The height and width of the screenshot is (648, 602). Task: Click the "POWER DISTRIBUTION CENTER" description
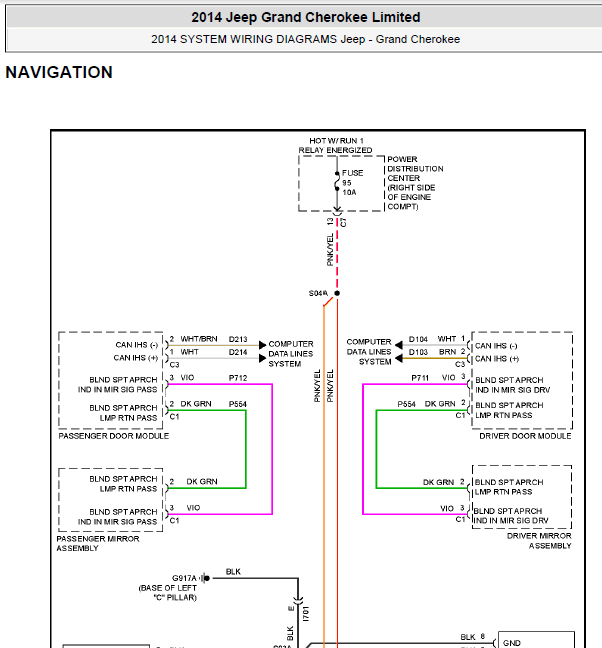(x=415, y=183)
